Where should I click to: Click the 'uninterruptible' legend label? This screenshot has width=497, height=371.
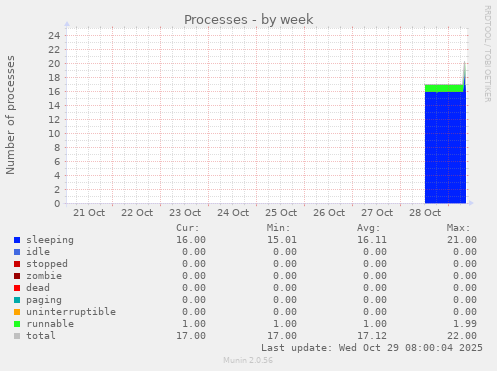pos(71,312)
